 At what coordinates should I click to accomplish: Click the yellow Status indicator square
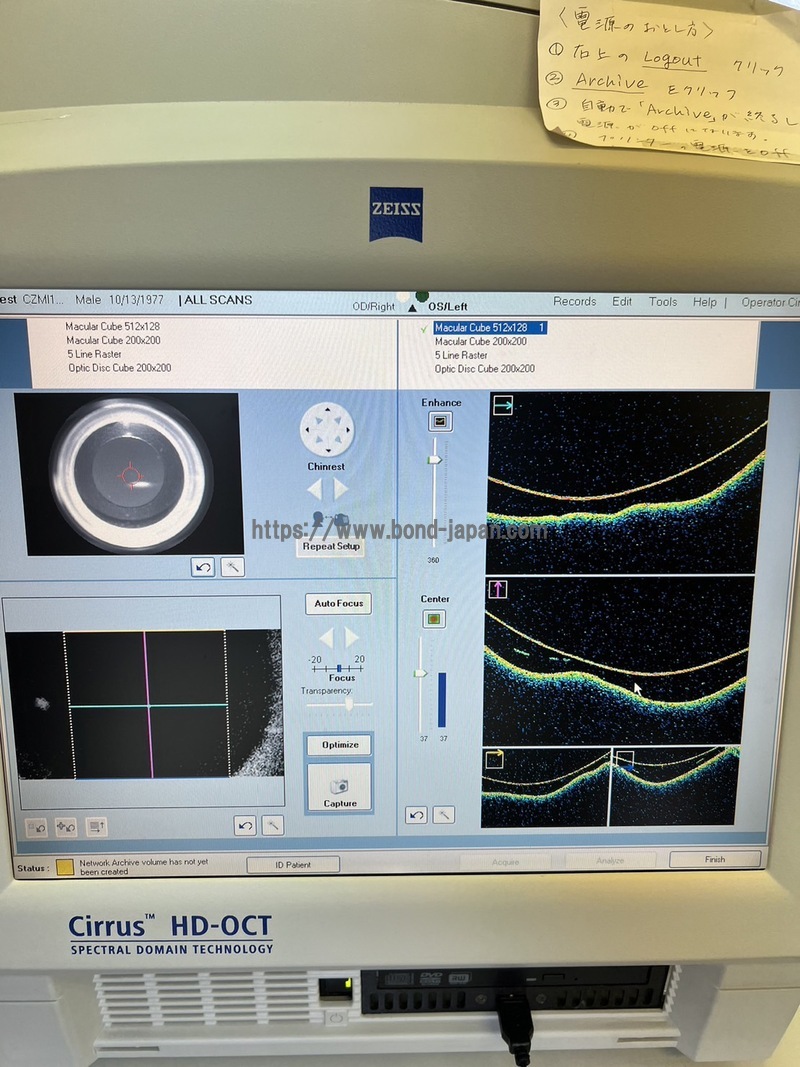point(65,867)
